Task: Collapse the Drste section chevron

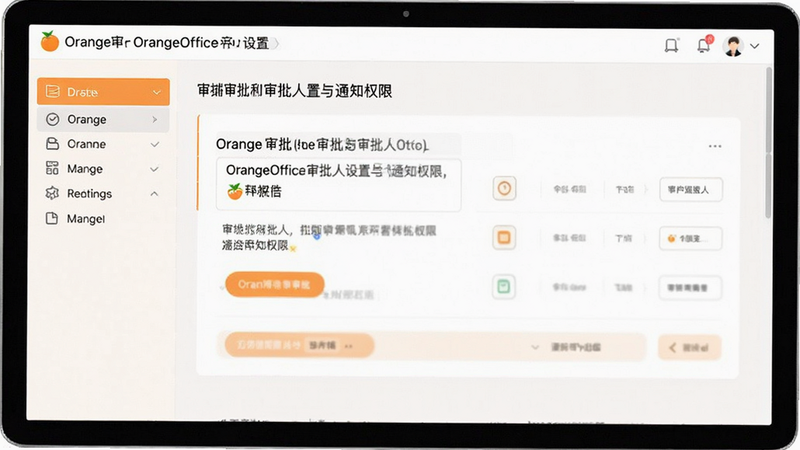Action: point(157,92)
